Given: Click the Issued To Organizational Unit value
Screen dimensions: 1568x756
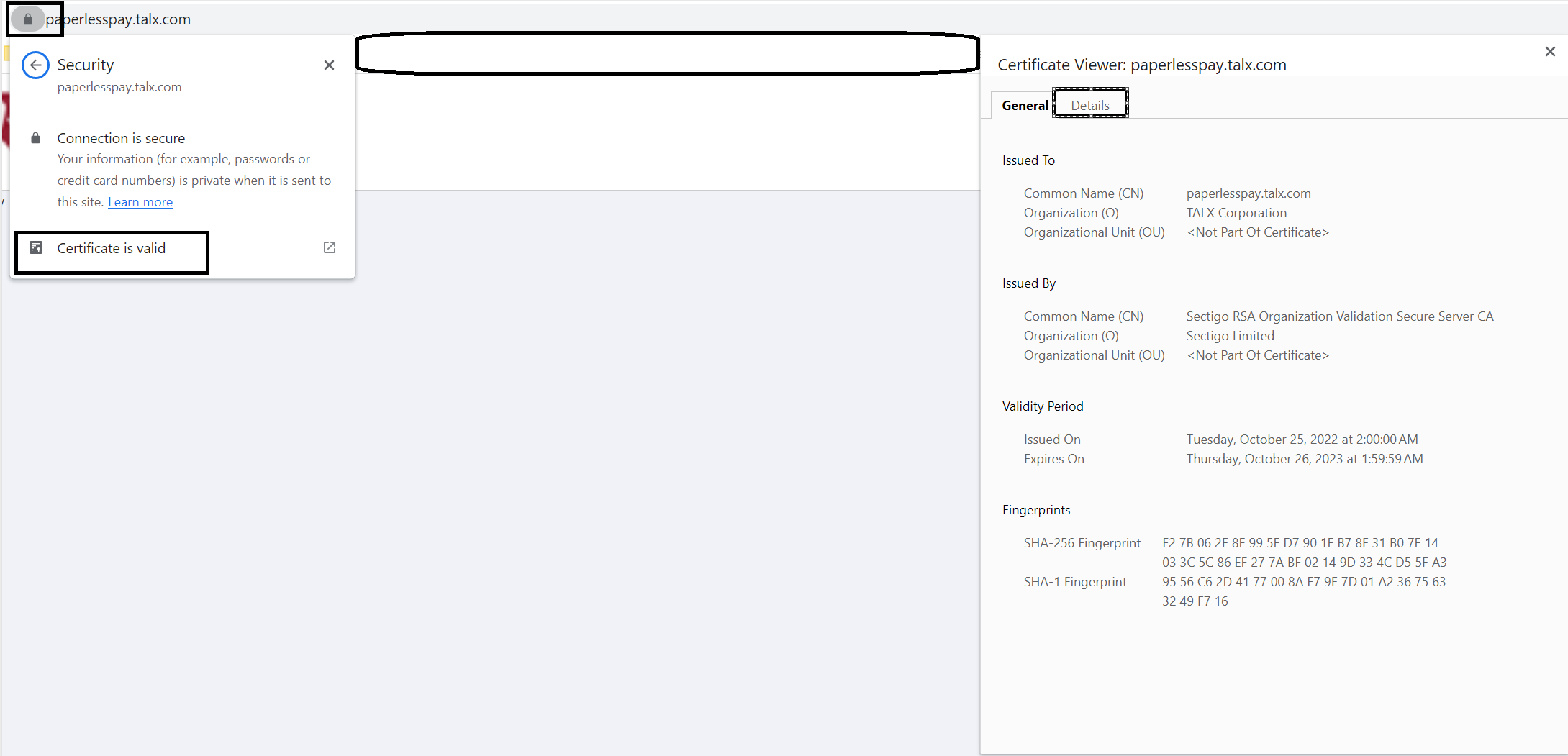Looking at the screenshot, I should (x=1258, y=232).
